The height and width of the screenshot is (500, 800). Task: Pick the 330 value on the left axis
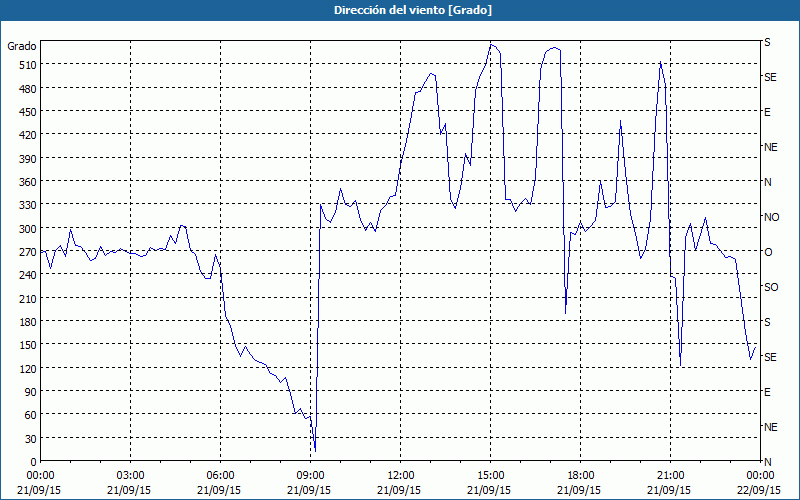pyautogui.click(x=27, y=205)
